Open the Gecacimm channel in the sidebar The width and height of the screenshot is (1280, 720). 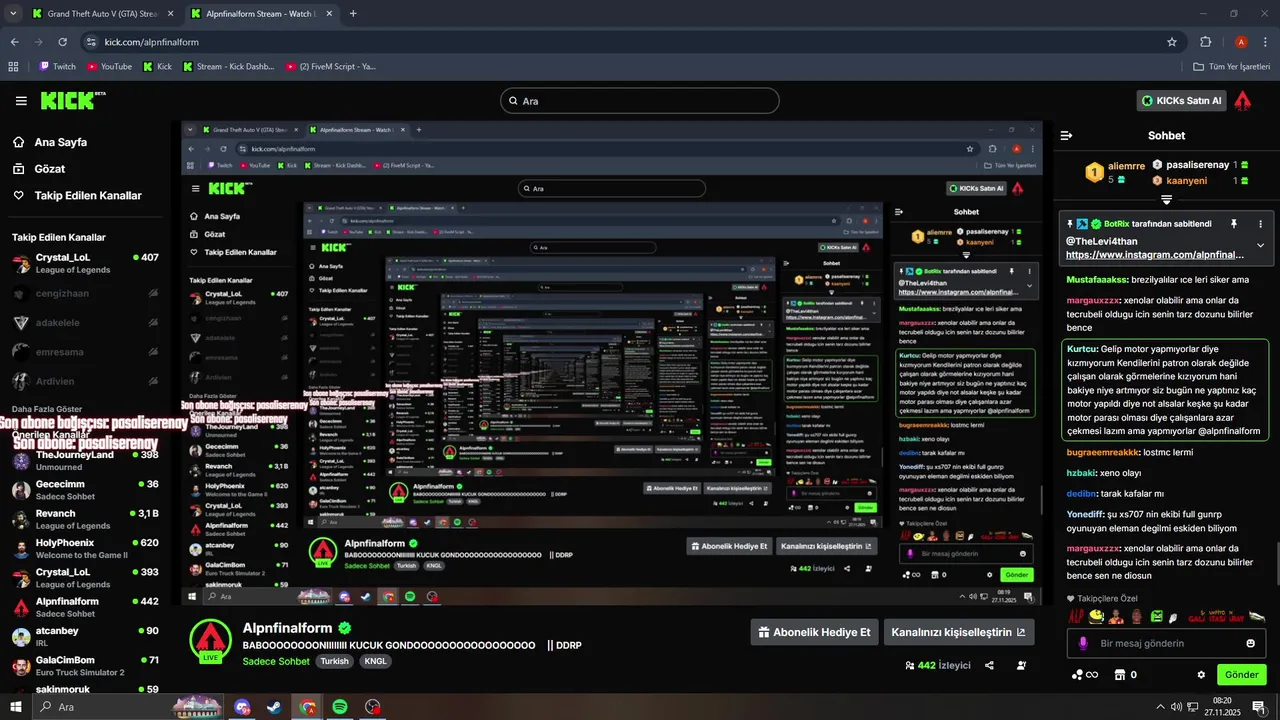pos(85,490)
